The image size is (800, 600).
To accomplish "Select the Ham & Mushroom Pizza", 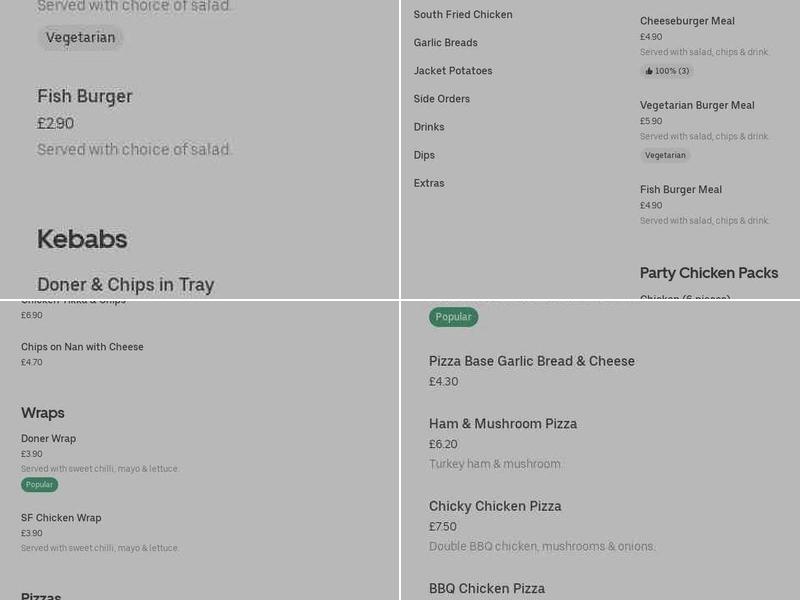I will (x=502, y=423).
